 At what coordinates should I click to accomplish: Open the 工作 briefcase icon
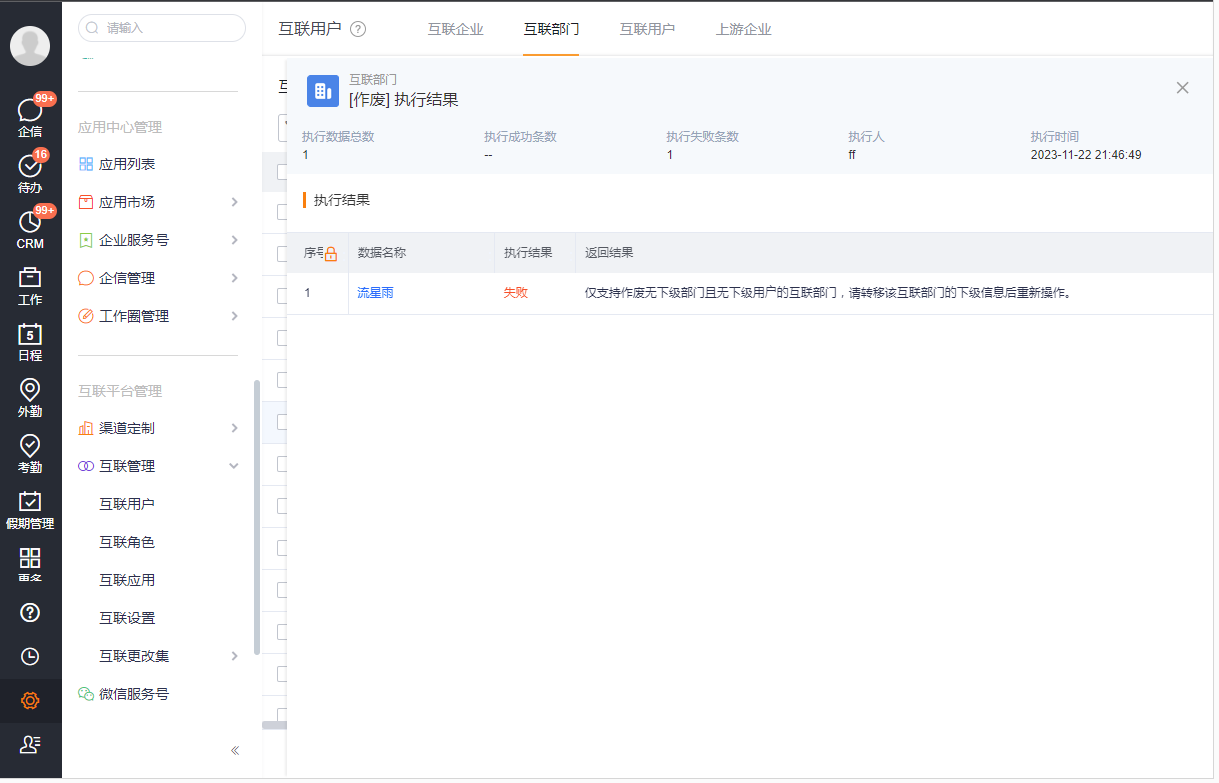pos(30,278)
